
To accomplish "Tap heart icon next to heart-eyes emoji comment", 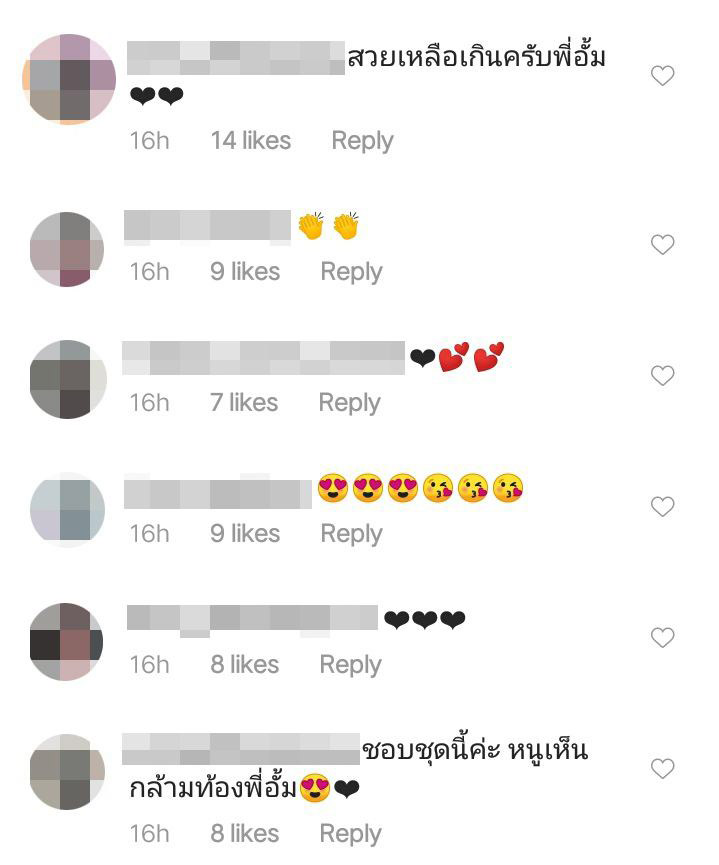I will click(x=662, y=506).
